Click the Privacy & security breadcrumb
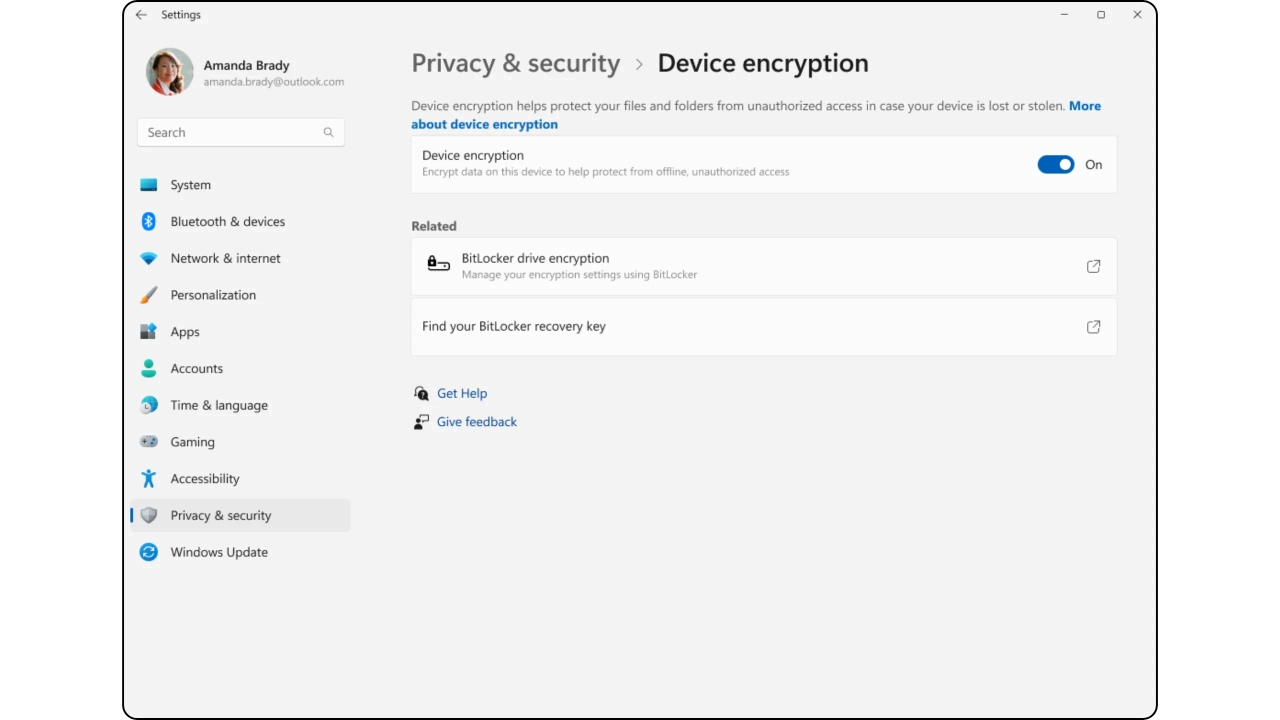Screen dimensions: 1280x720 [x=516, y=63]
